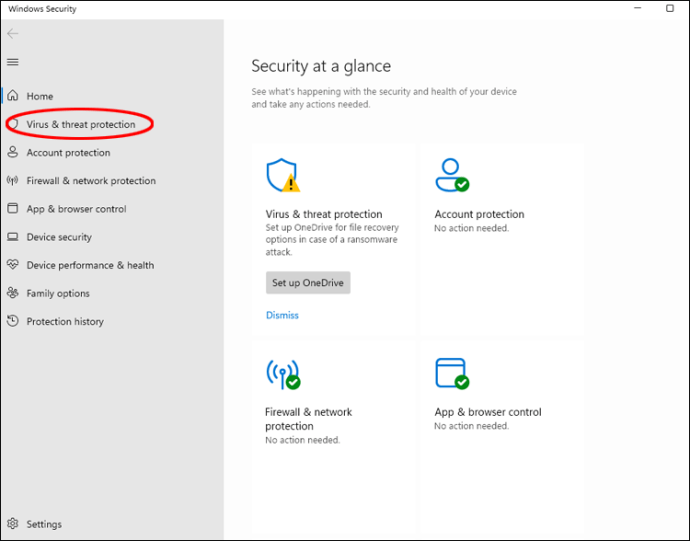Click the Home house icon
The image size is (690, 541).
click(13, 96)
